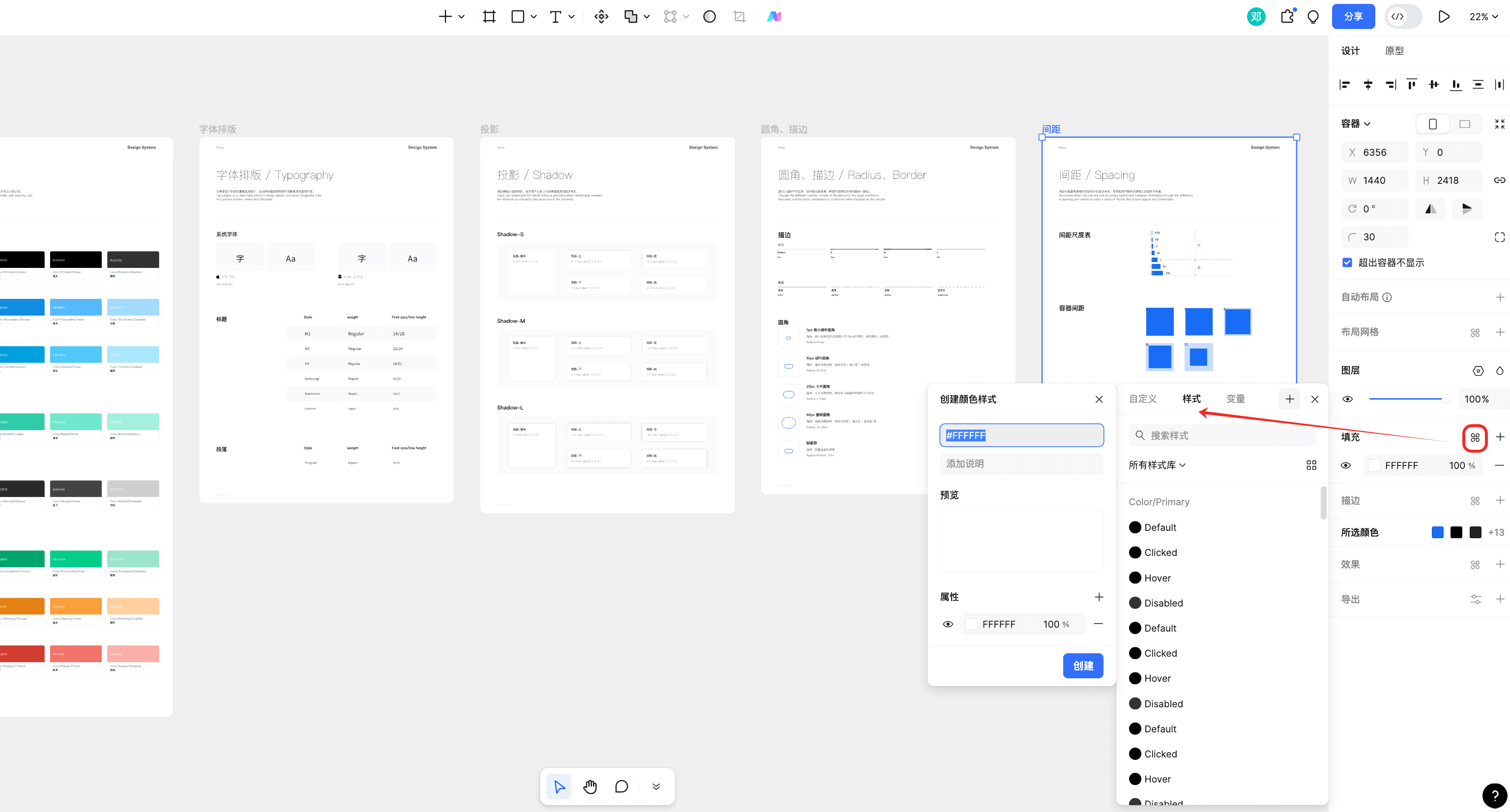Align horizontal centers icon
Screen dimensions: 1510x812
pyautogui.click(x=1367, y=85)
